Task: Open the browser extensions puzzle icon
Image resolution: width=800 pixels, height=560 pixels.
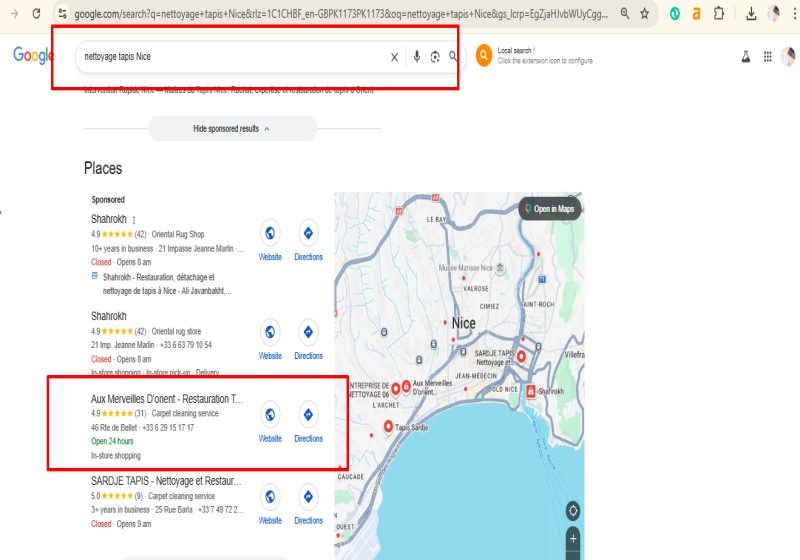Action: click(x=719, y=14)
